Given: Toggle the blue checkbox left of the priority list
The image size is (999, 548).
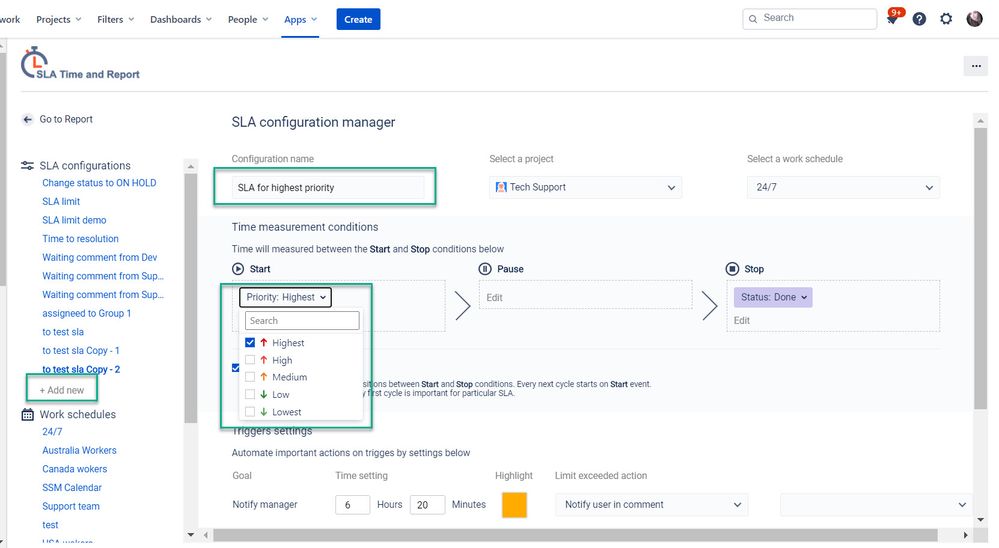Looking at the screenshot, I should pos(235,368).
